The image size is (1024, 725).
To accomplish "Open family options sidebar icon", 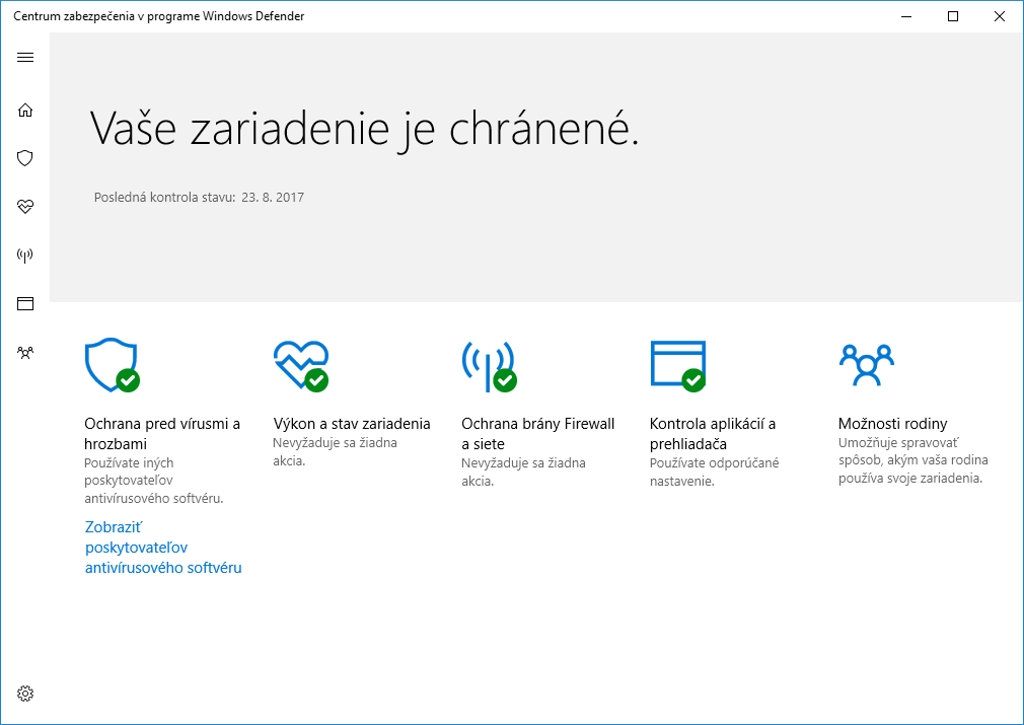I will pos(25,352).
